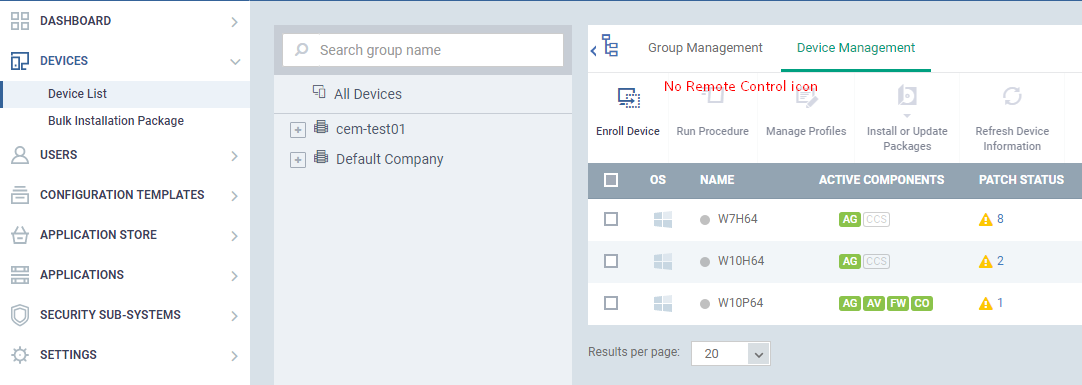Click the Manage Profiles icon
The height and width of the screenshot is (385, 1082).
(x=806, y=97)
